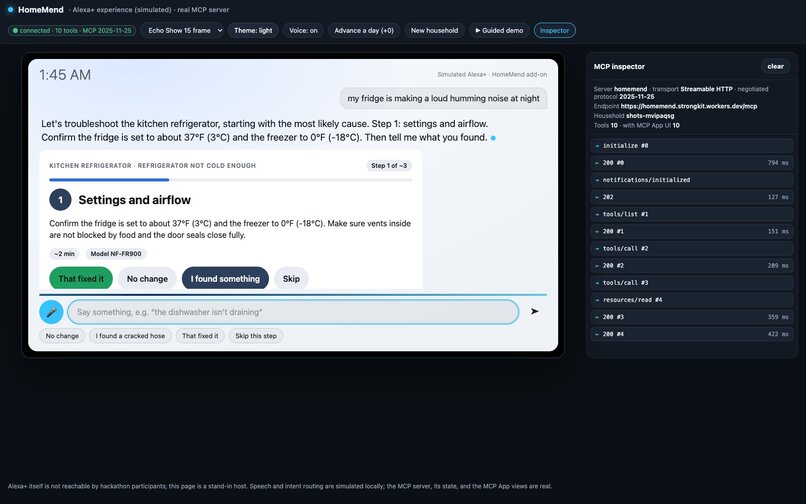This screenshot has width=806, height=504.
Task: Click the Step 1 of ~3 badge
Action: [x=389, y=166]
